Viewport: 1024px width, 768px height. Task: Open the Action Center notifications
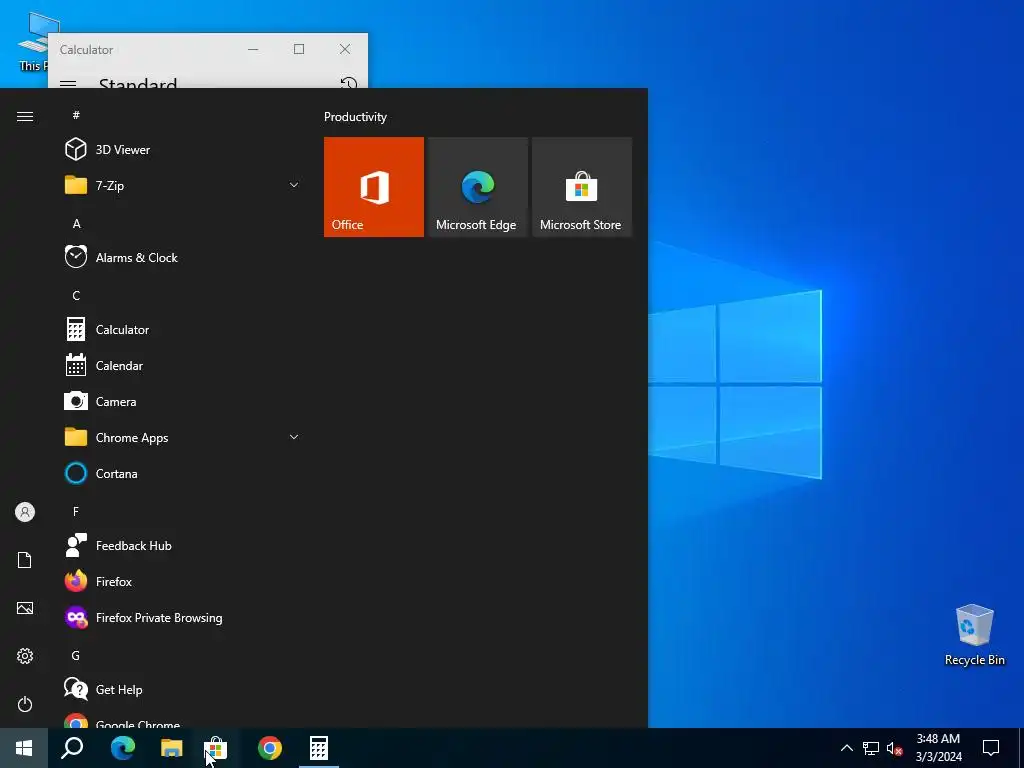coord(991,748)
